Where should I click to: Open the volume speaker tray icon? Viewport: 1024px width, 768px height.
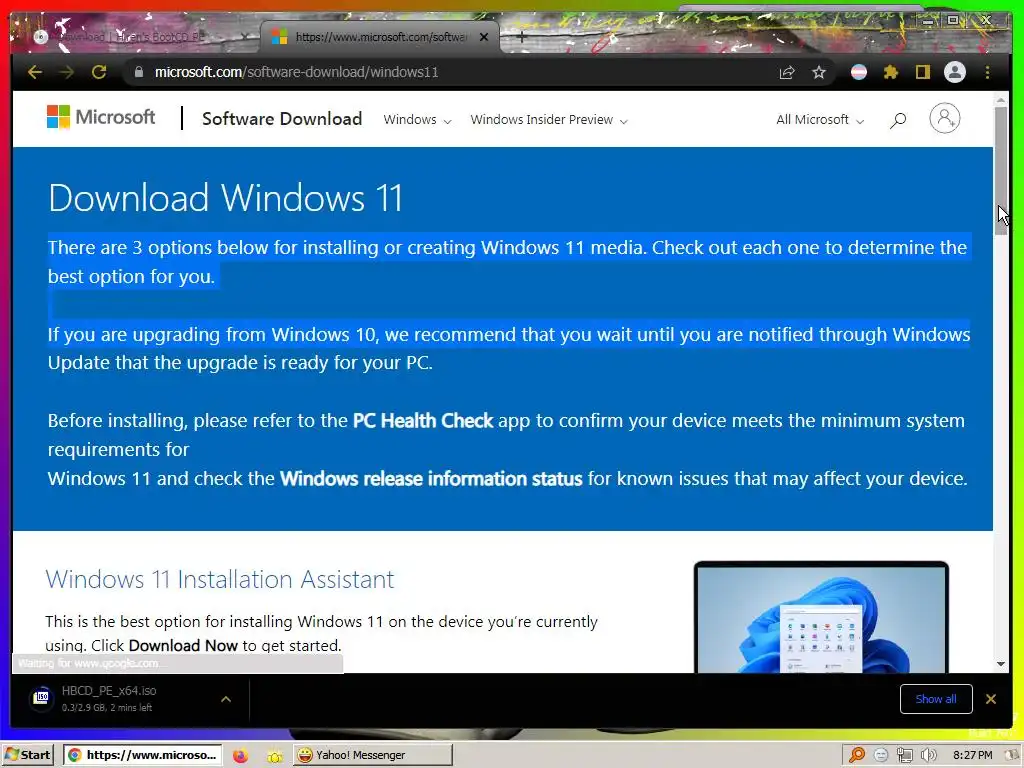click(929, 756)
